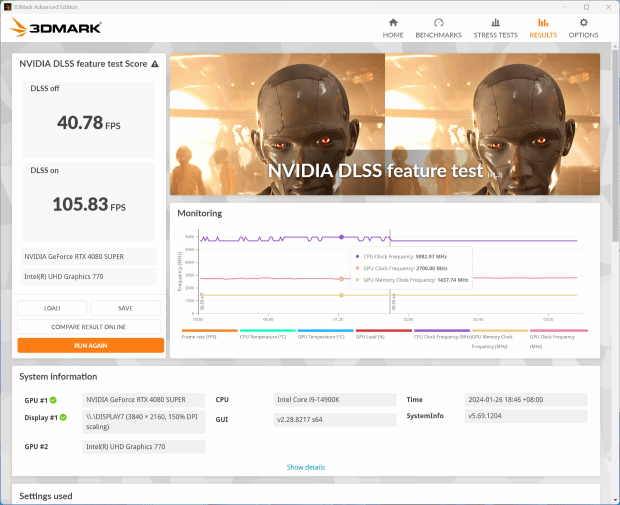Click the CPU value Intel Core i9-14900K

pos(335,400)
